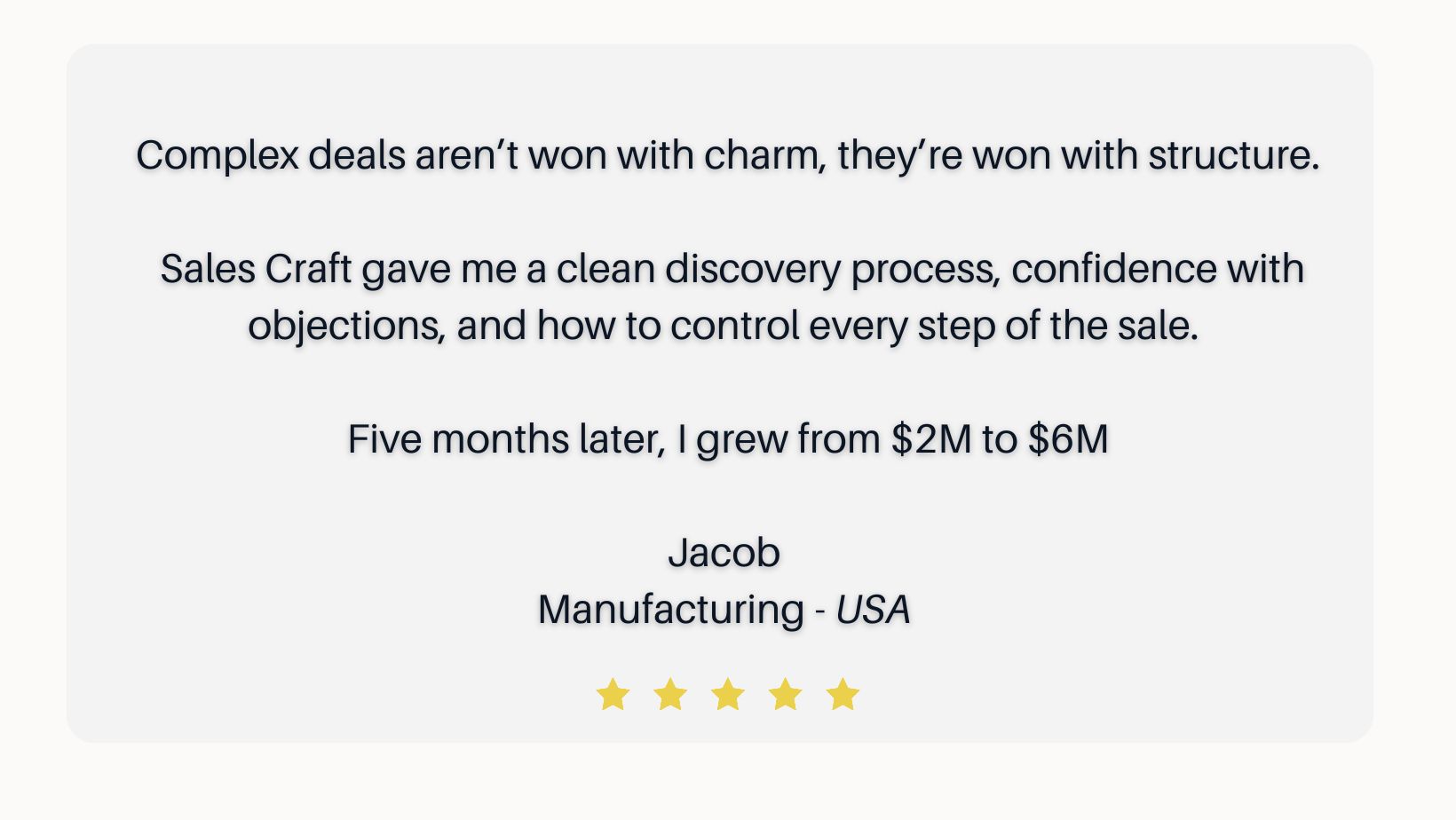Viewport: 1456px width, 820px height.
Task: Click the reviewer name "Jacob"
Action: pos(724,553)
